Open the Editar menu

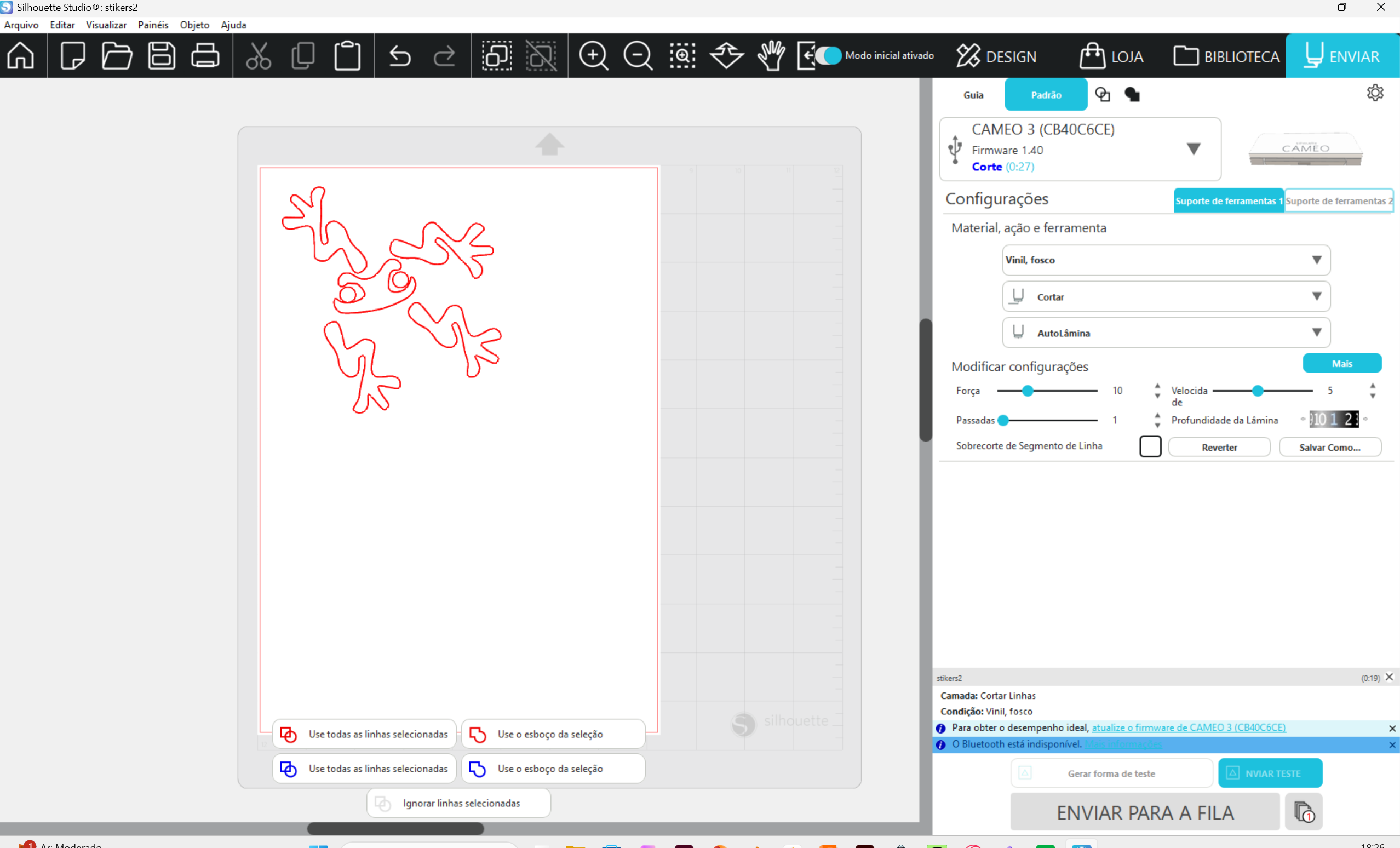[62, 25]
